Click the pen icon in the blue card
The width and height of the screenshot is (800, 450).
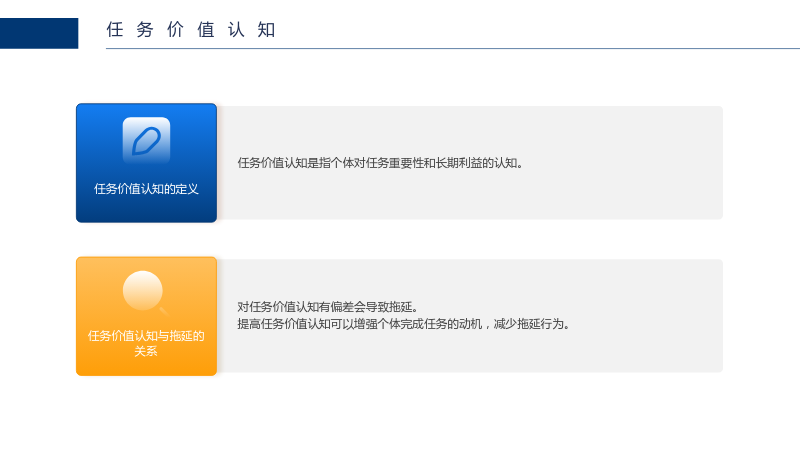146,140
